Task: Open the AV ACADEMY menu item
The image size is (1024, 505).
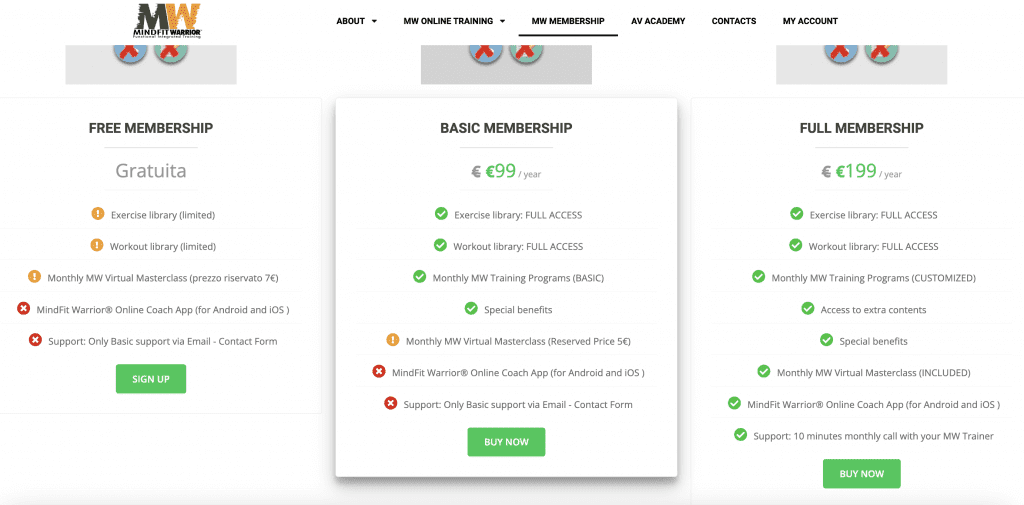Action: pyautogui.click(x=658, y=21)
